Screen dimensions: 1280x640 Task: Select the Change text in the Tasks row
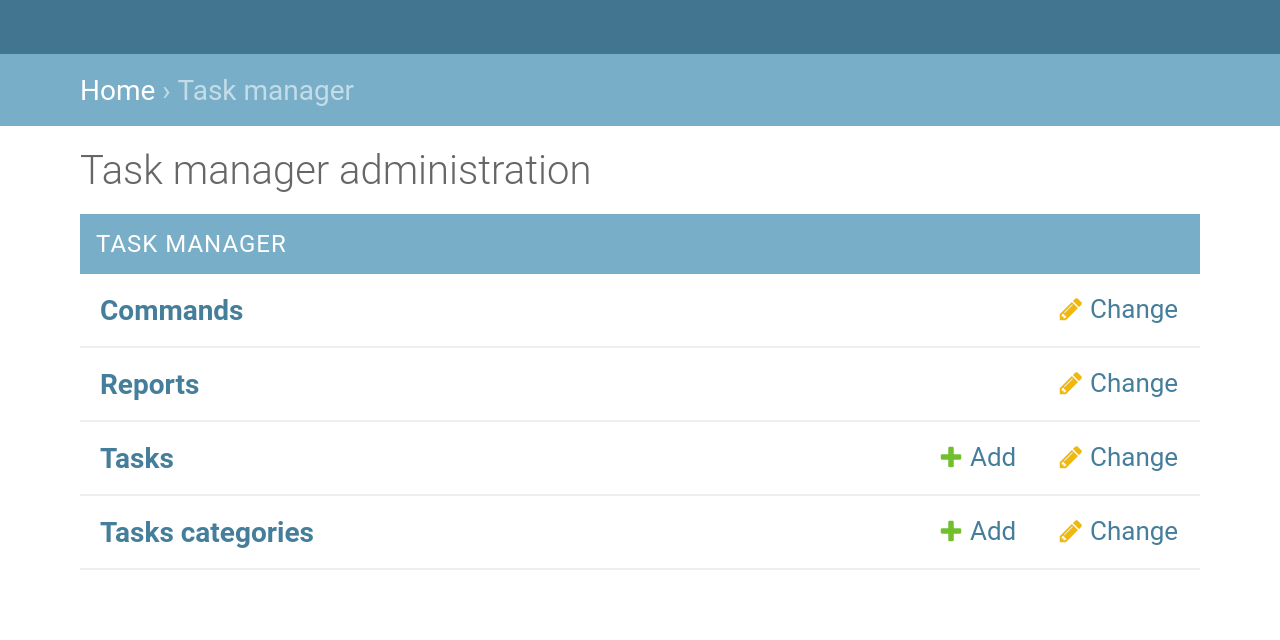point(1133,458)
